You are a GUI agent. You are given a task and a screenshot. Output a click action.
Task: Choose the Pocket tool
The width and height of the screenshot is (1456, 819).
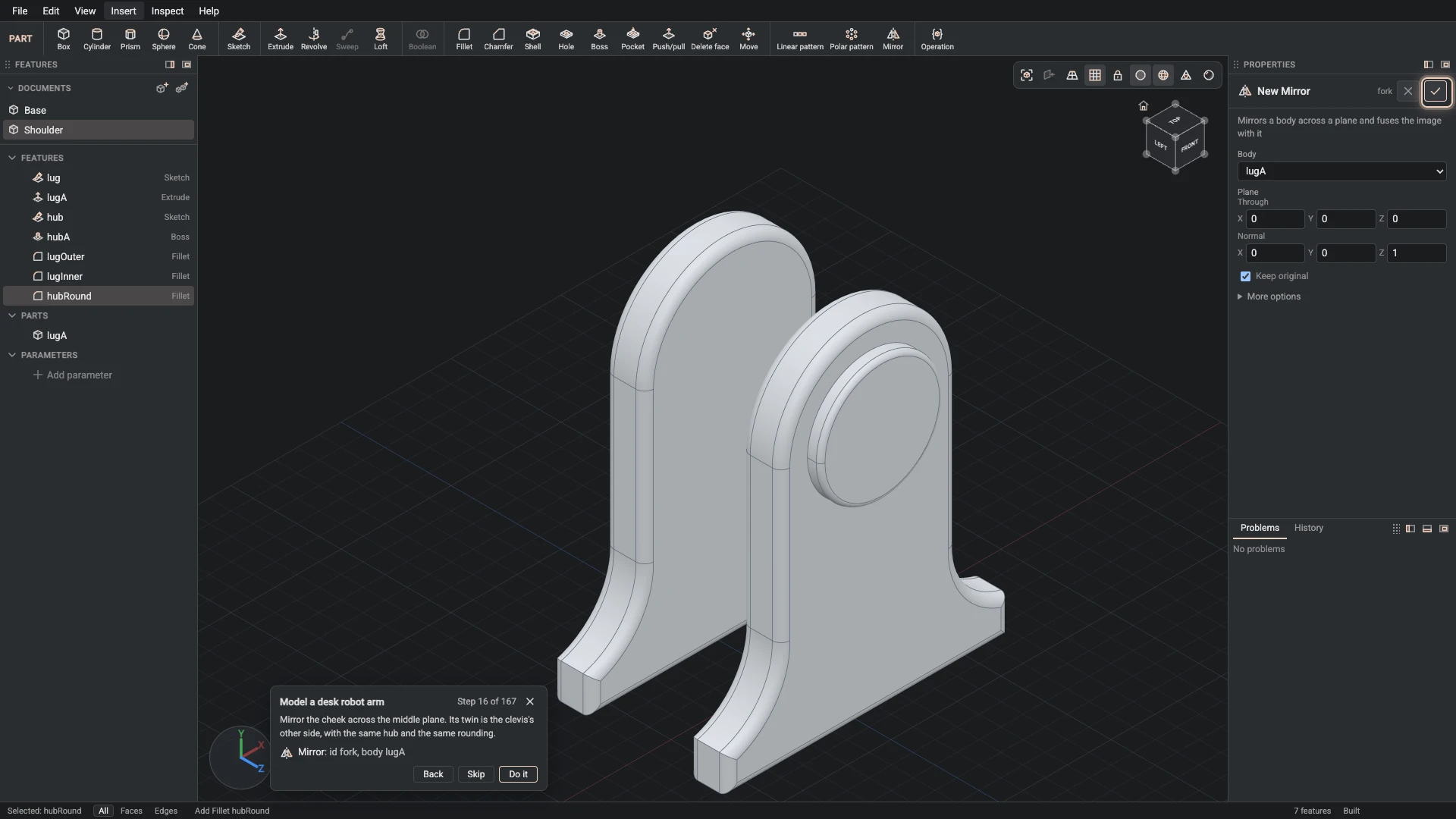pyautogui.click(x=632, y=39)
